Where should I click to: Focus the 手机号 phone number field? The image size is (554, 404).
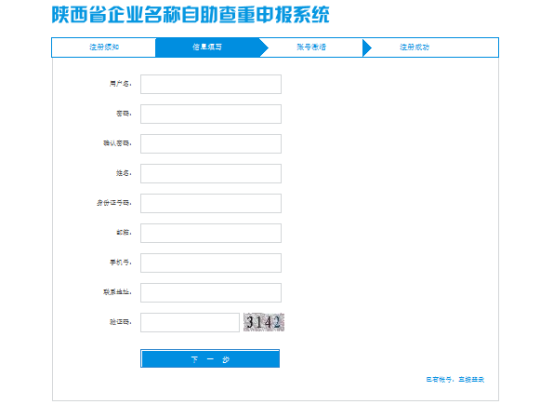211,263
